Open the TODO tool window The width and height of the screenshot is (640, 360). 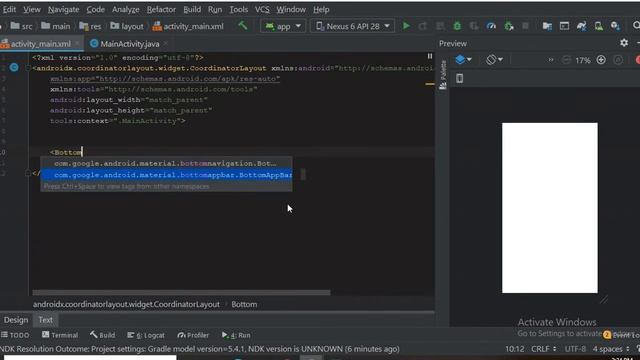click(15, 335)
